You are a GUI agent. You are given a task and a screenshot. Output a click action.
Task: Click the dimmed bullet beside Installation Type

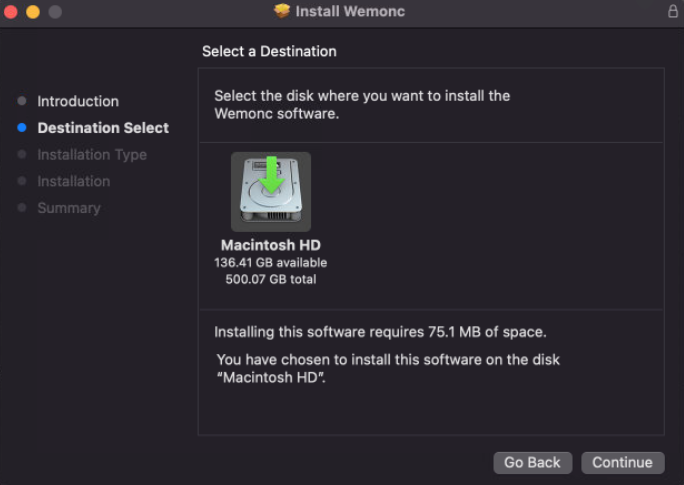click(22, 155)
